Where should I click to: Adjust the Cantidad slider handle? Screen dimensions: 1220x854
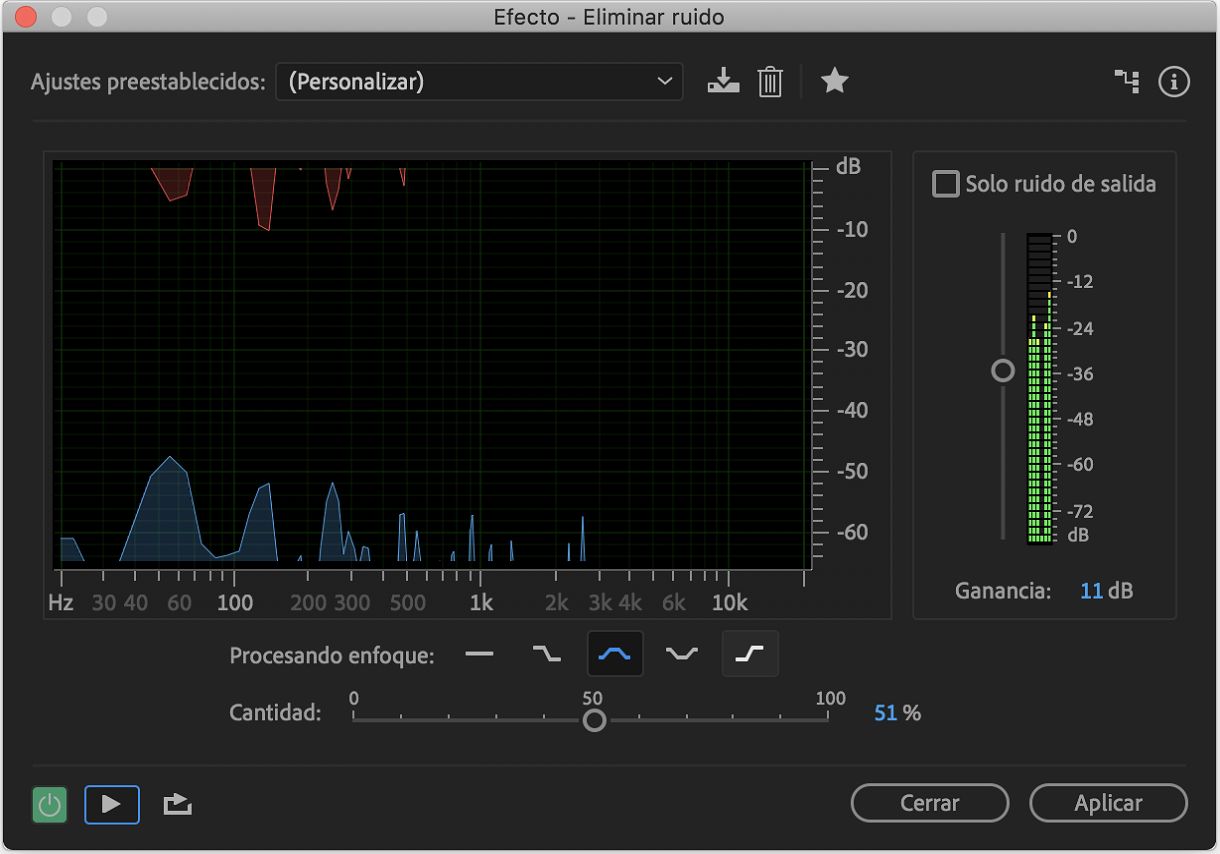click(594, 719)
